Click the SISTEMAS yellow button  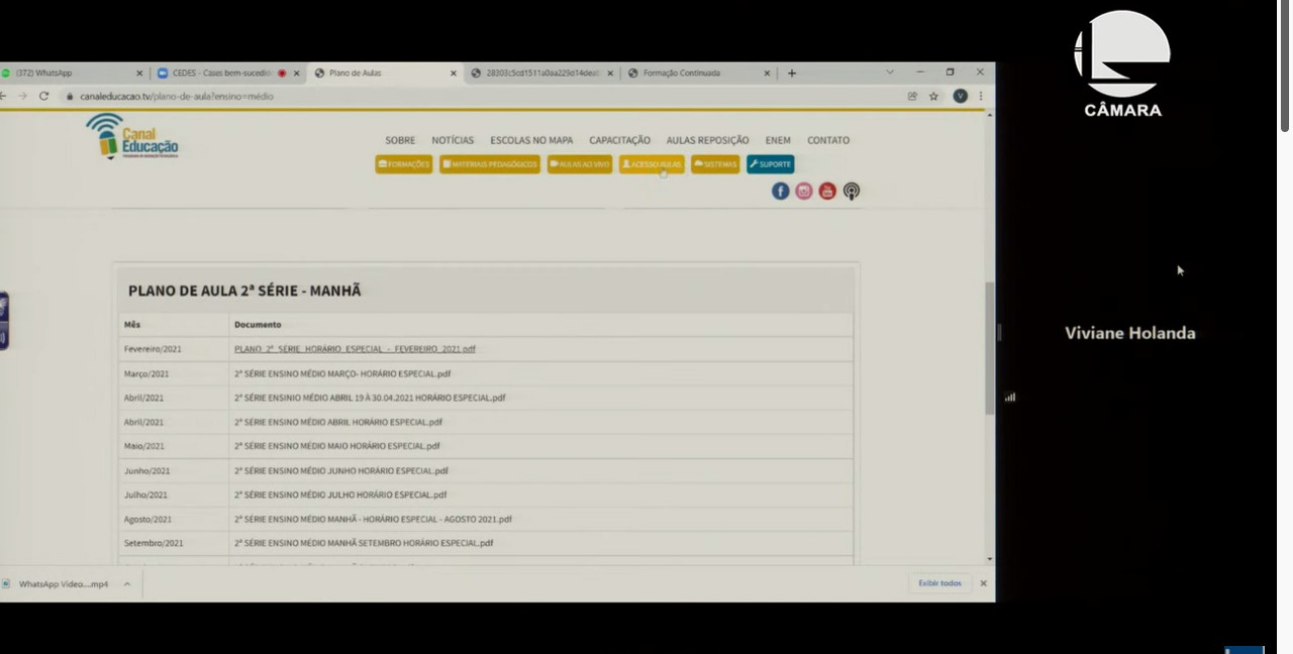point(715,164)
